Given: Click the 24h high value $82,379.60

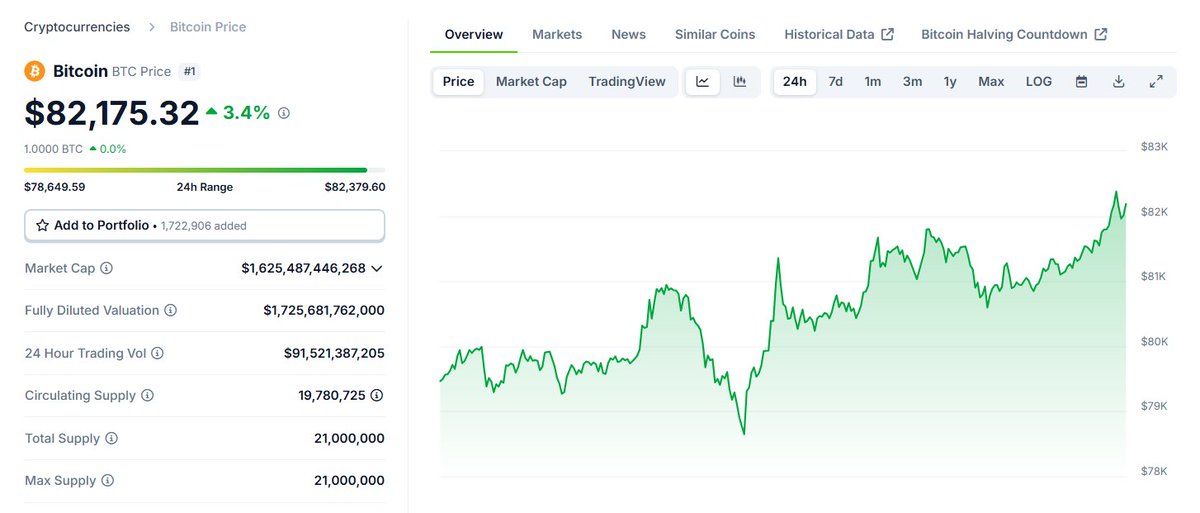Looking at the screenshot, I should (x=355, y=187).
